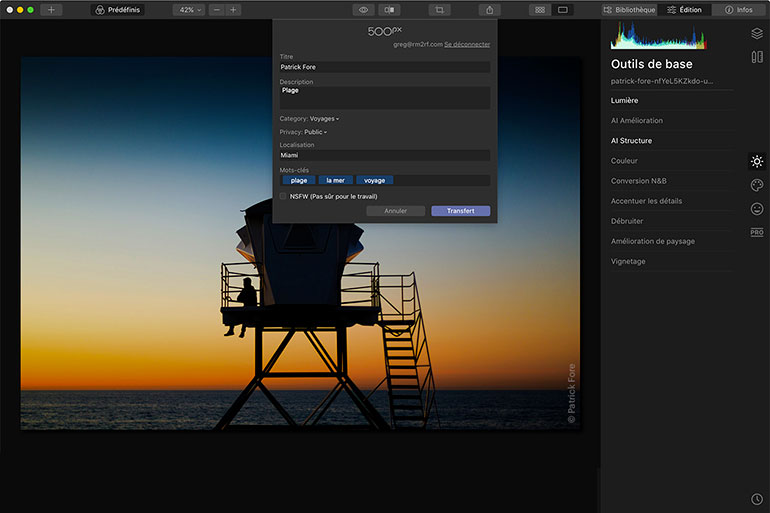Screen dimensions: 770x513
Task: Enable the NSFW checkbox
Action: click(284, 196)
